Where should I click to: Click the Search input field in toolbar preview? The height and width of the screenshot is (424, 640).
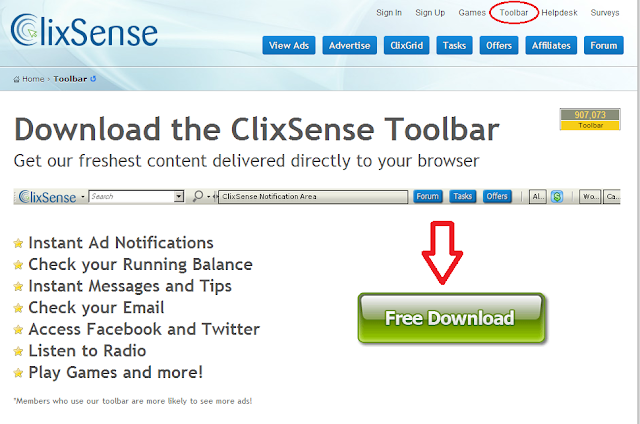(x=131, y=197)
